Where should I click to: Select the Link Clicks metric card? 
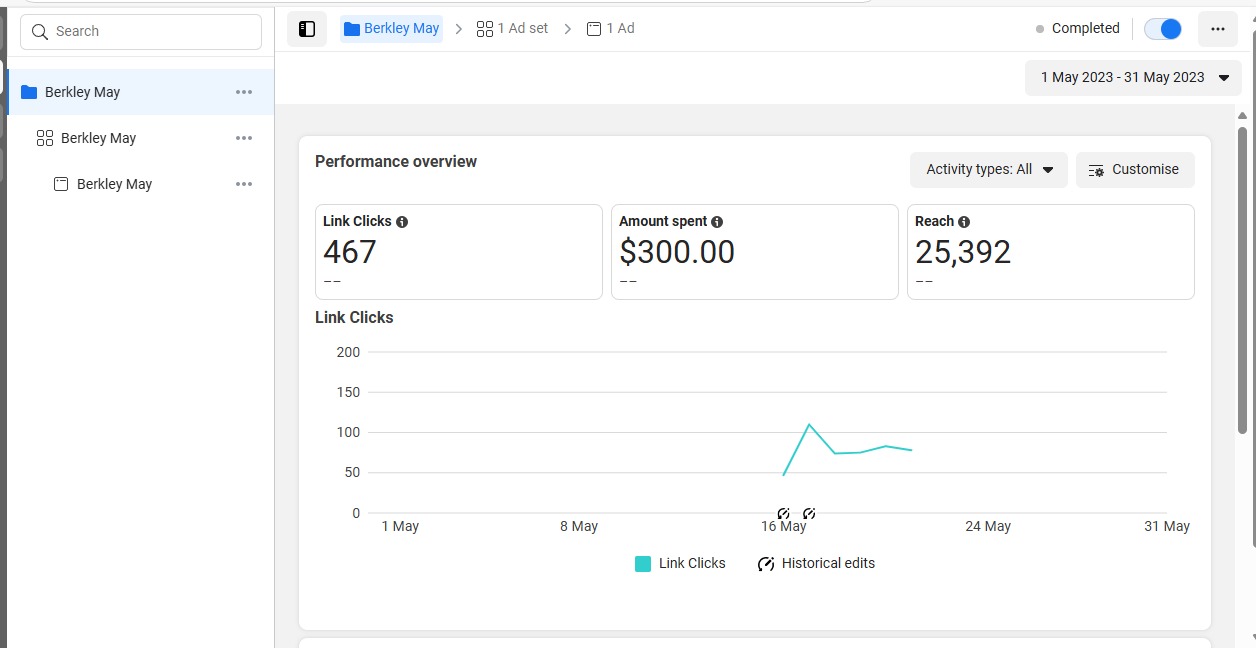point(458,252)
